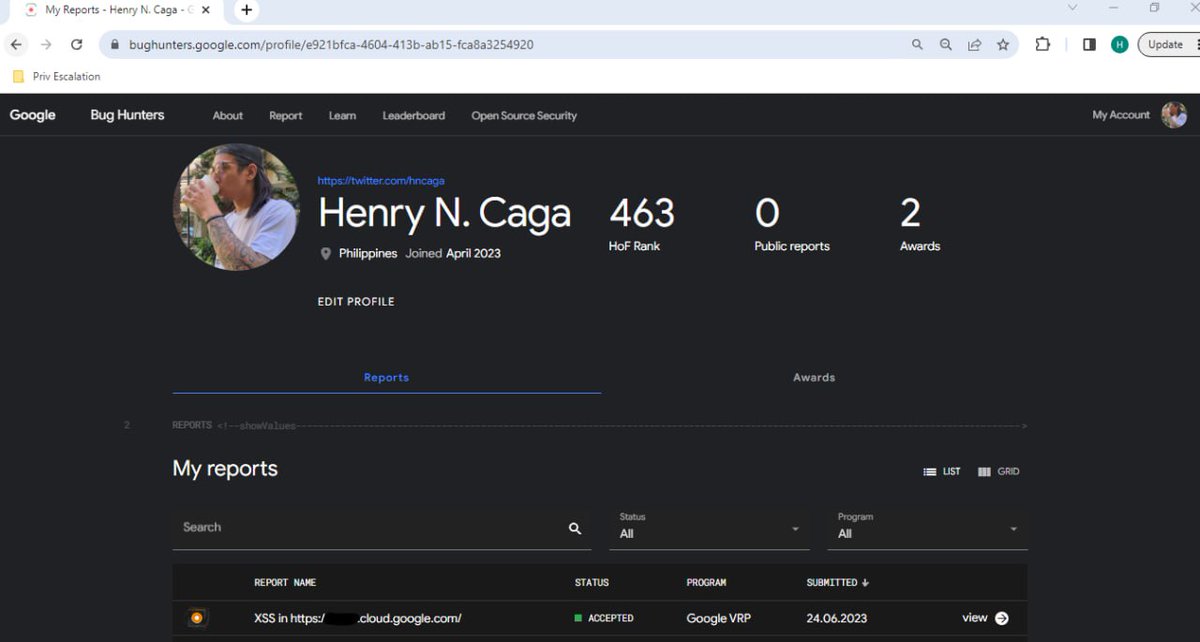
Task: Click the search magnifier in address bar
Action: tap(917, 45)
